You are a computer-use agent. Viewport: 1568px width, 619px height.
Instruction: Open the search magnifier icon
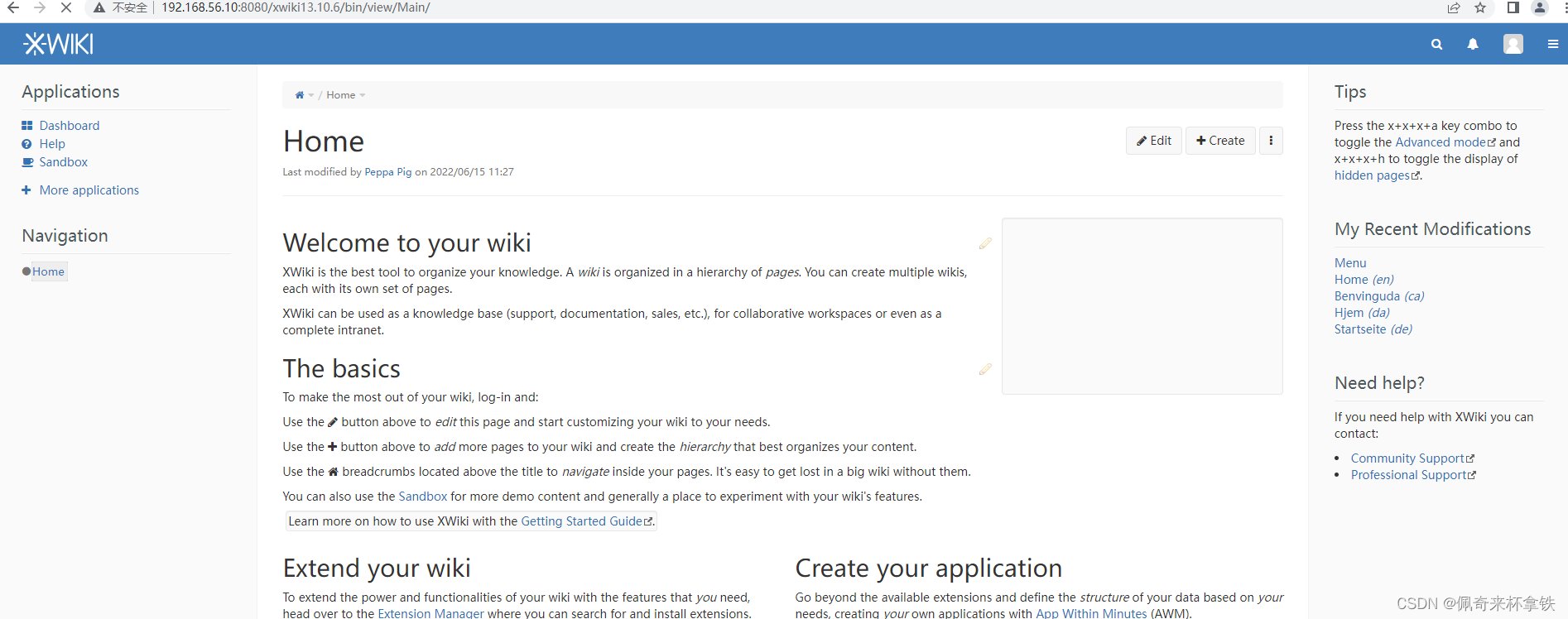[x=1436, y=45]
